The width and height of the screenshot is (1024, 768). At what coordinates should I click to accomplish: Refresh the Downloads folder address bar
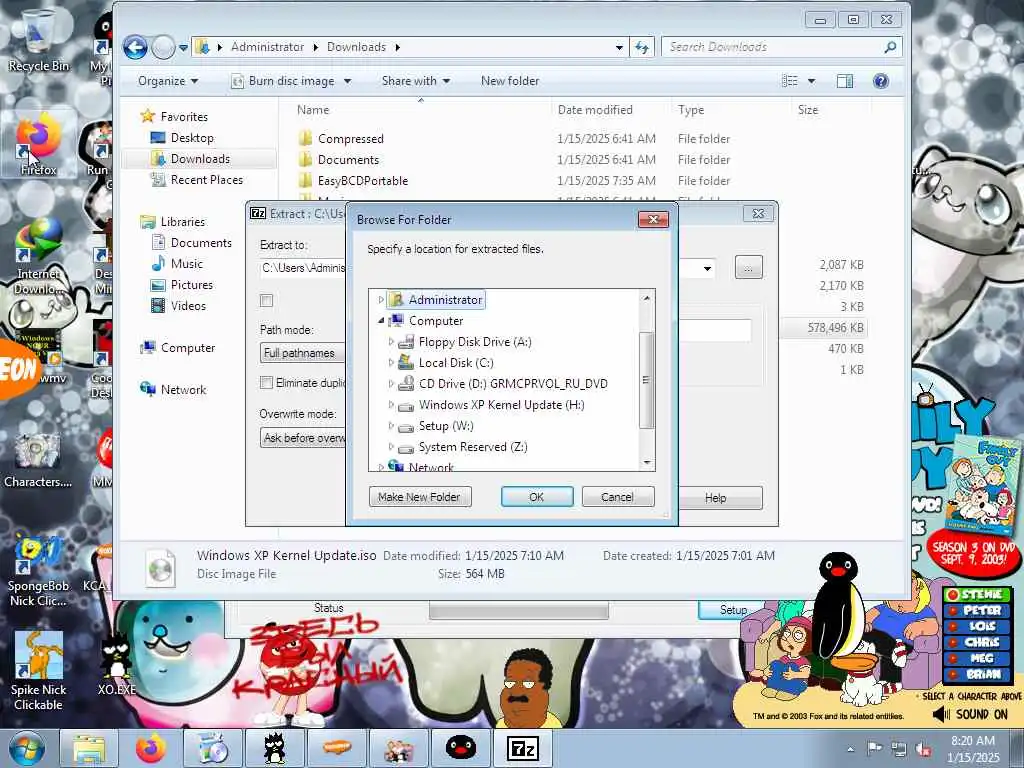[x=642, y=47]
